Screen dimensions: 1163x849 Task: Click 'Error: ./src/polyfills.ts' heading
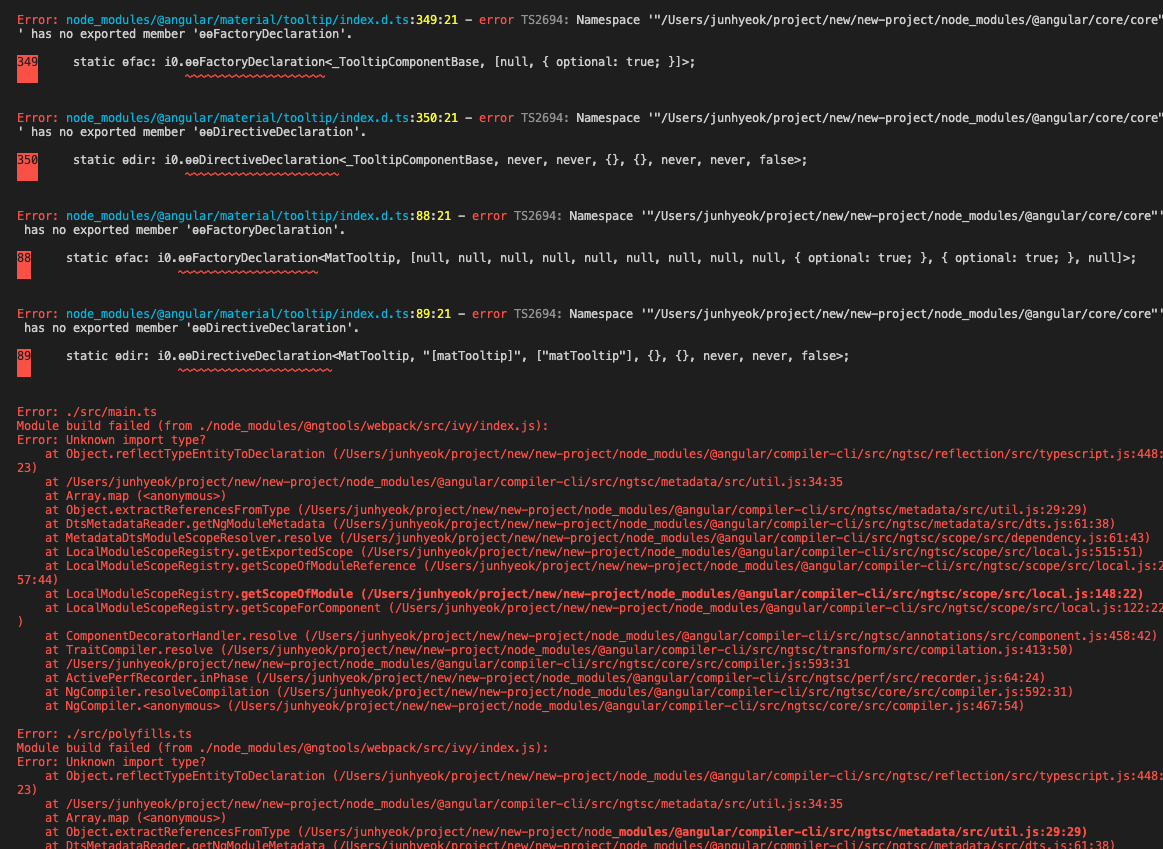coord(105,733)
